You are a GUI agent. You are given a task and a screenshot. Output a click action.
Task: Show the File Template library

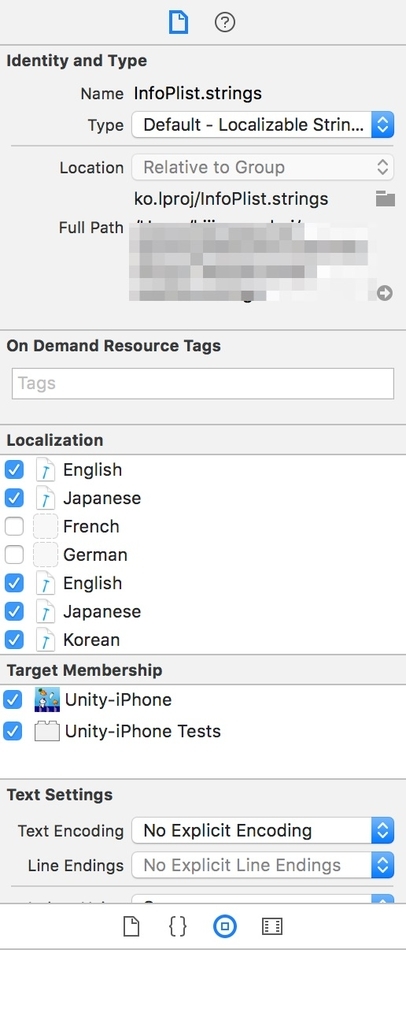(x=132, y=926)
